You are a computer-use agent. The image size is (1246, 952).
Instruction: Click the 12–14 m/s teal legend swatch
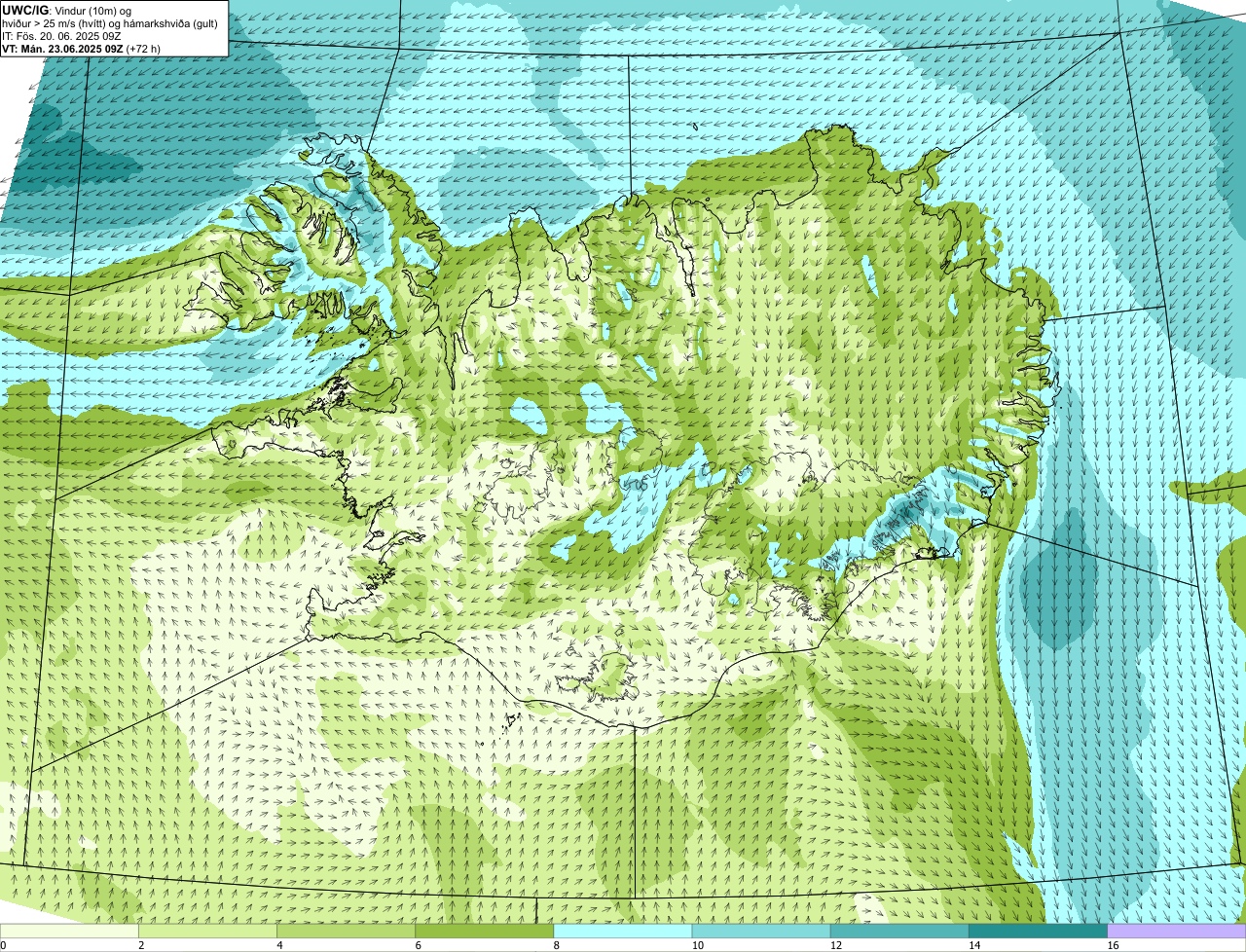(899, 932)
